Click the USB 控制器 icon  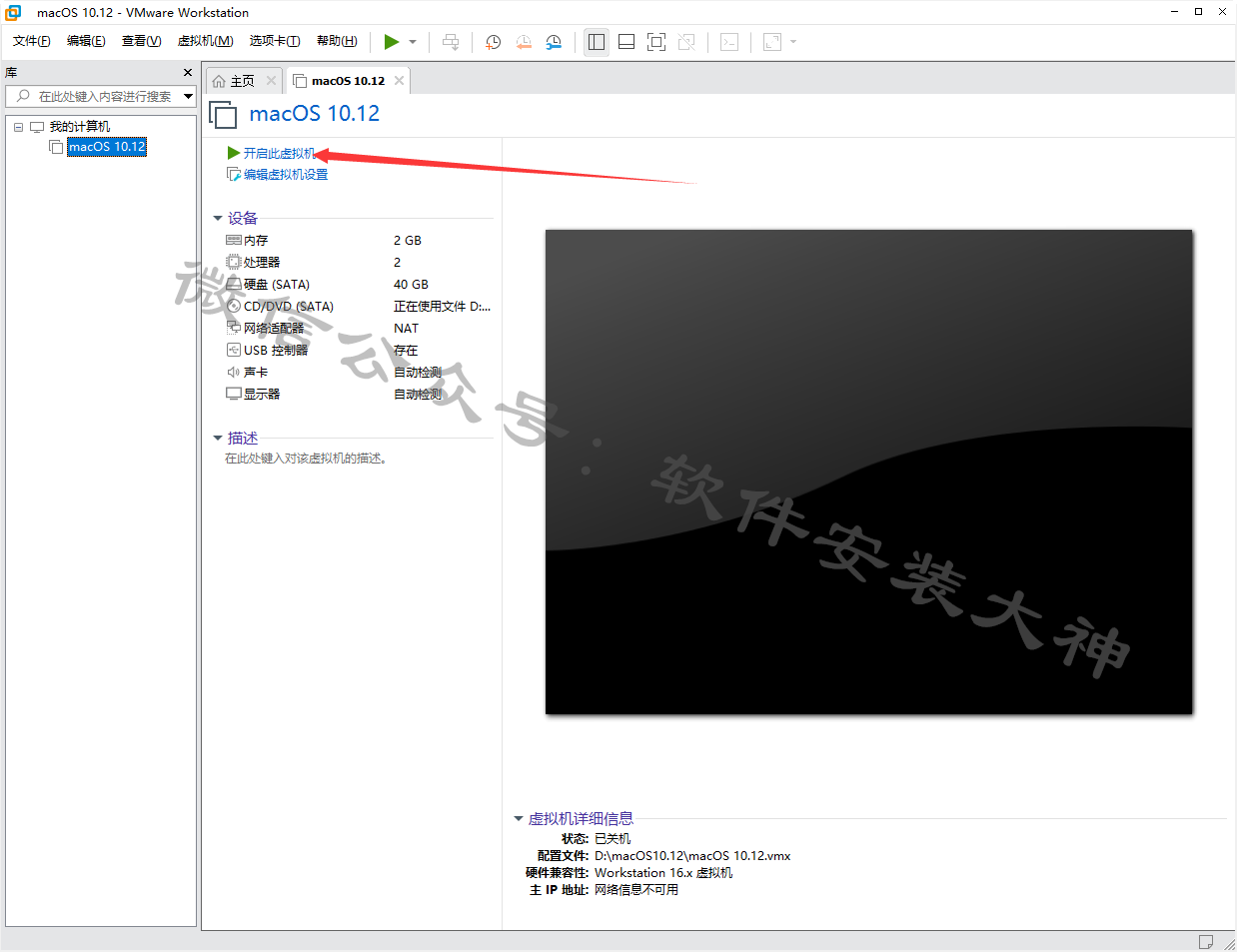pyautogui.click(x=234, y=351)
